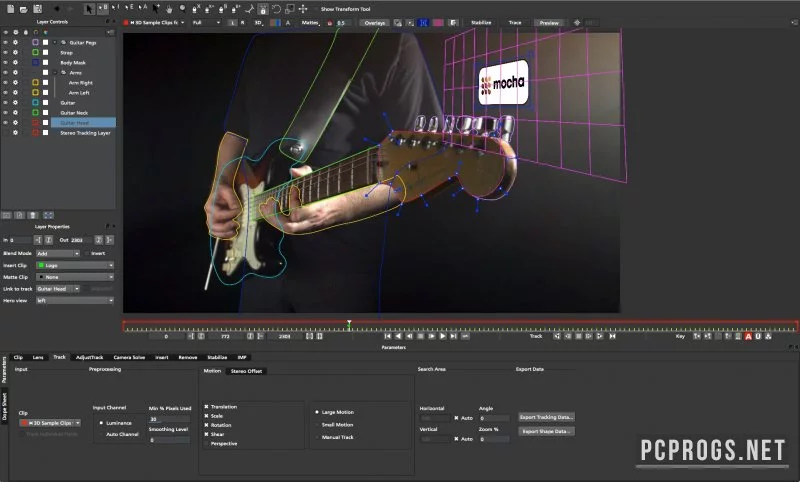
Task: Go to the last frame
Action: click(x=454, y=336)
